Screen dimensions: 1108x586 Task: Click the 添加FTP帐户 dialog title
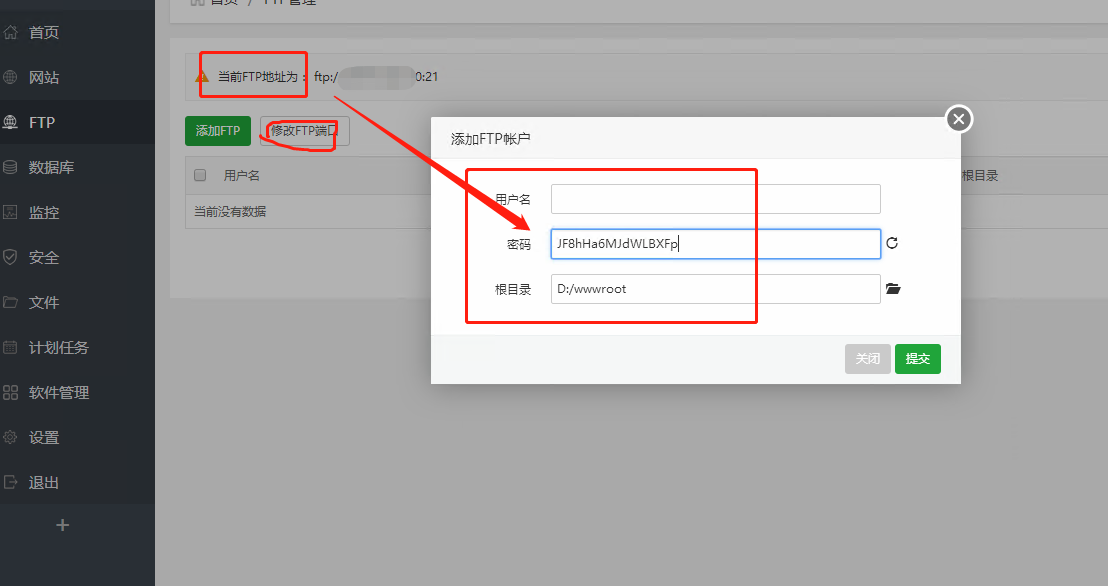[490, 139]
